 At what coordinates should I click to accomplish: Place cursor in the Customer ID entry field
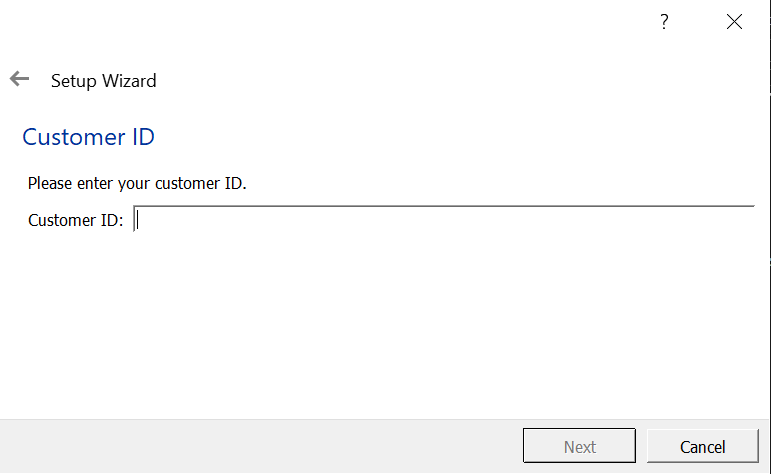pyautogui.click(x=444, y=219)
